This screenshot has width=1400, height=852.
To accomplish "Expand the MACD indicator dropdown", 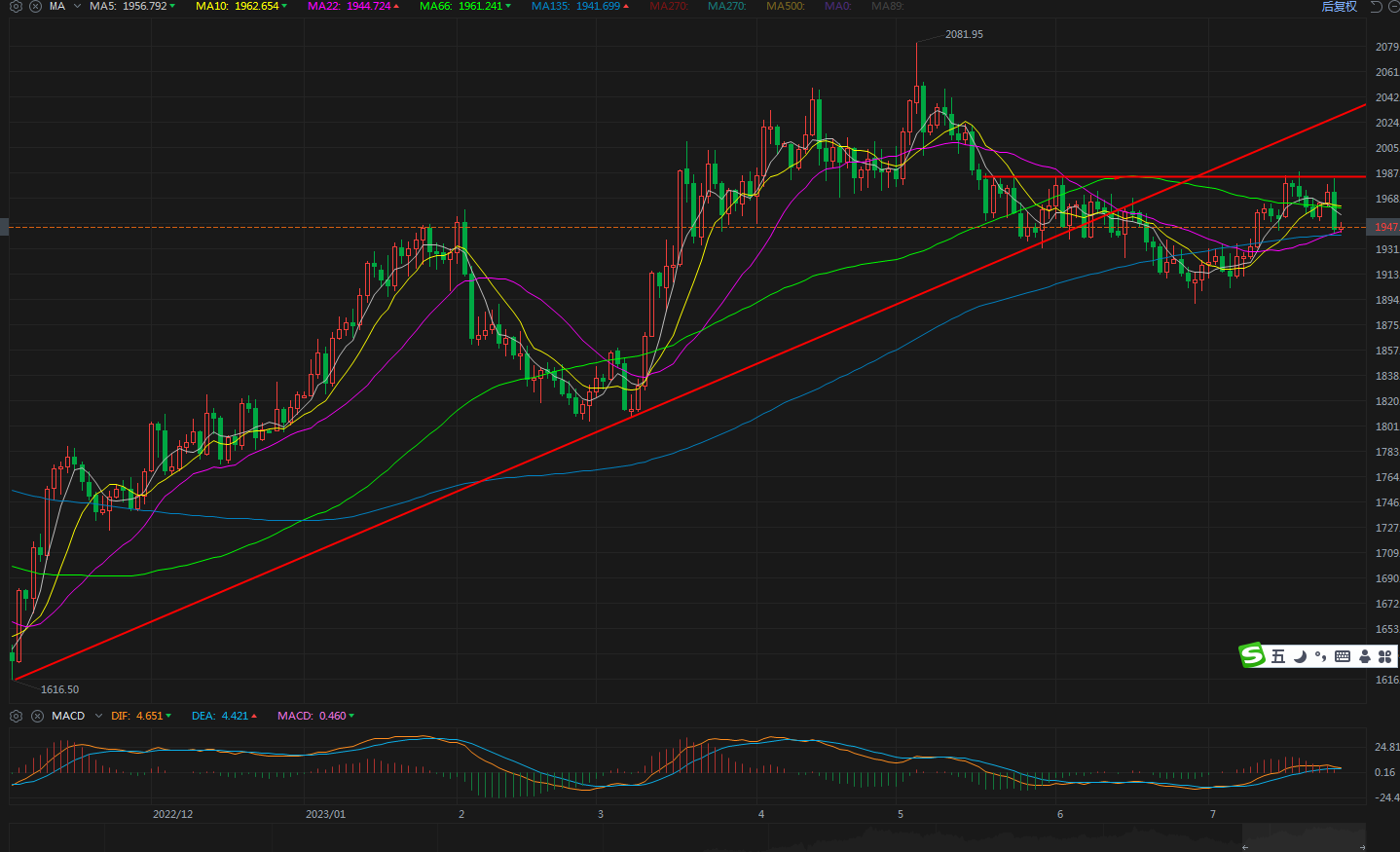I will tap(98, 716).
